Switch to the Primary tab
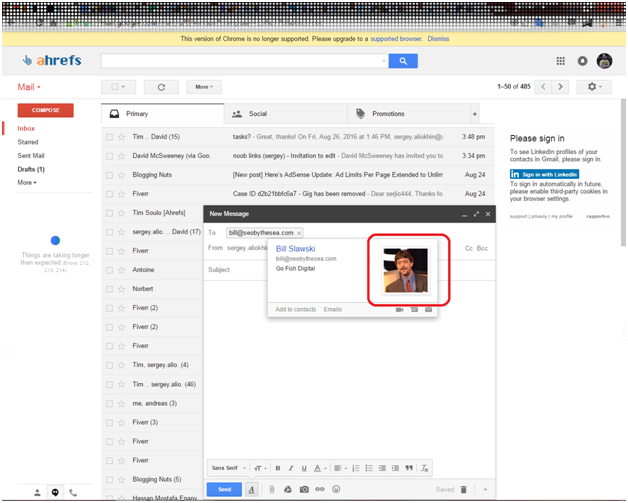 [x=163, y=114]
